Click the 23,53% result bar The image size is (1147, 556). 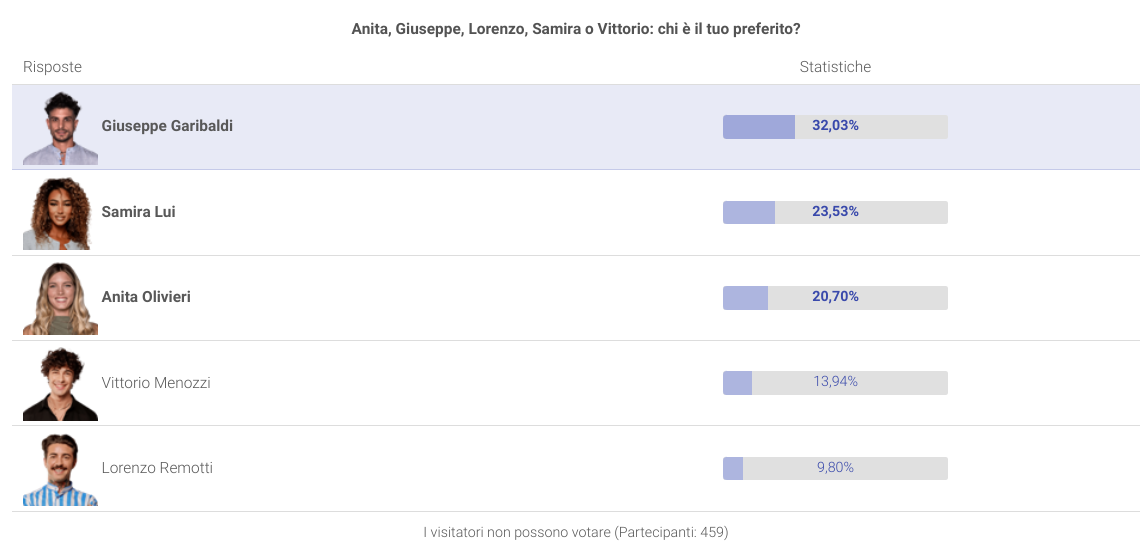(835, 212)
